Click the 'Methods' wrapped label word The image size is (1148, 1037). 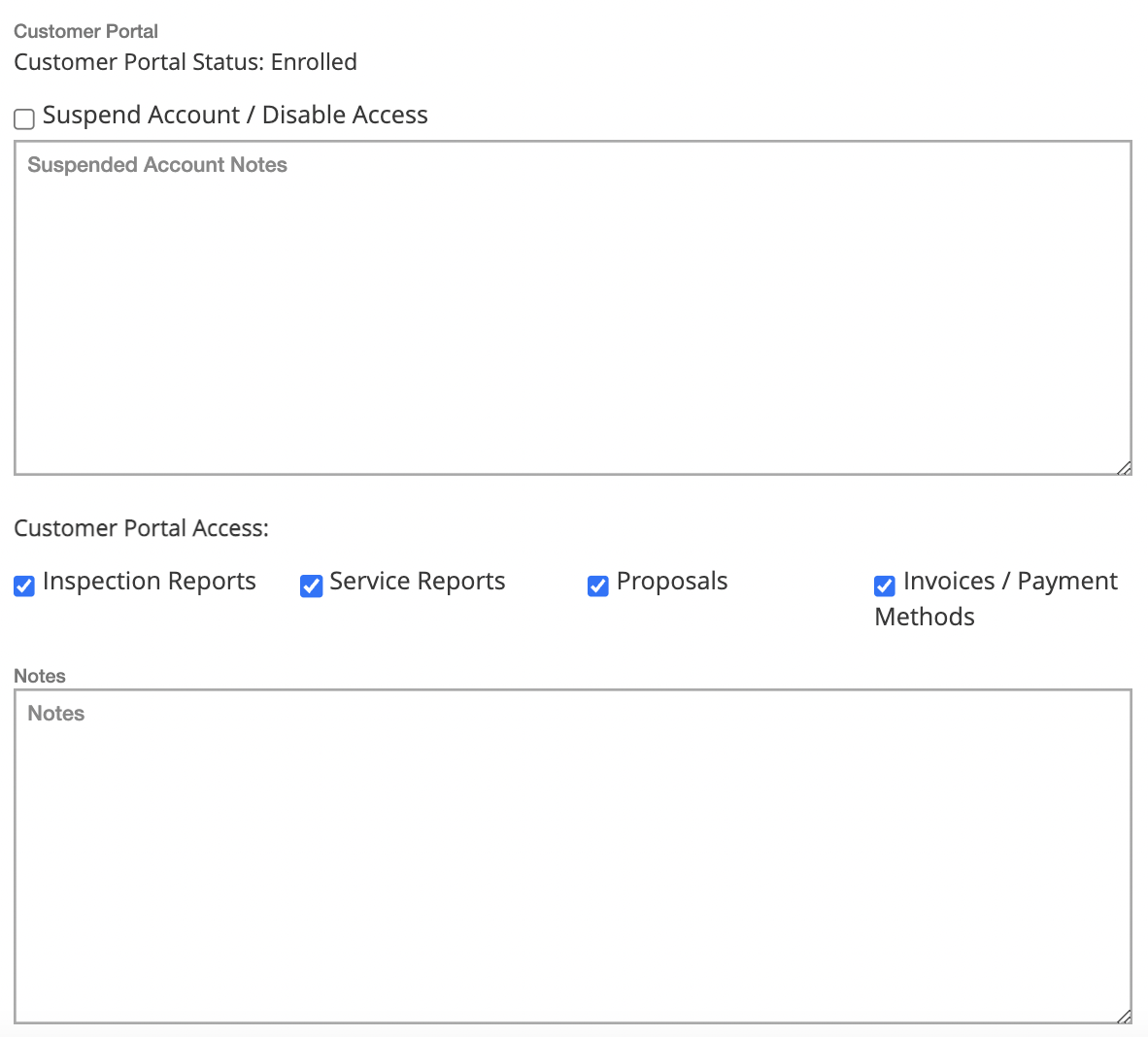pyautogui.click(x=925, y=617)
